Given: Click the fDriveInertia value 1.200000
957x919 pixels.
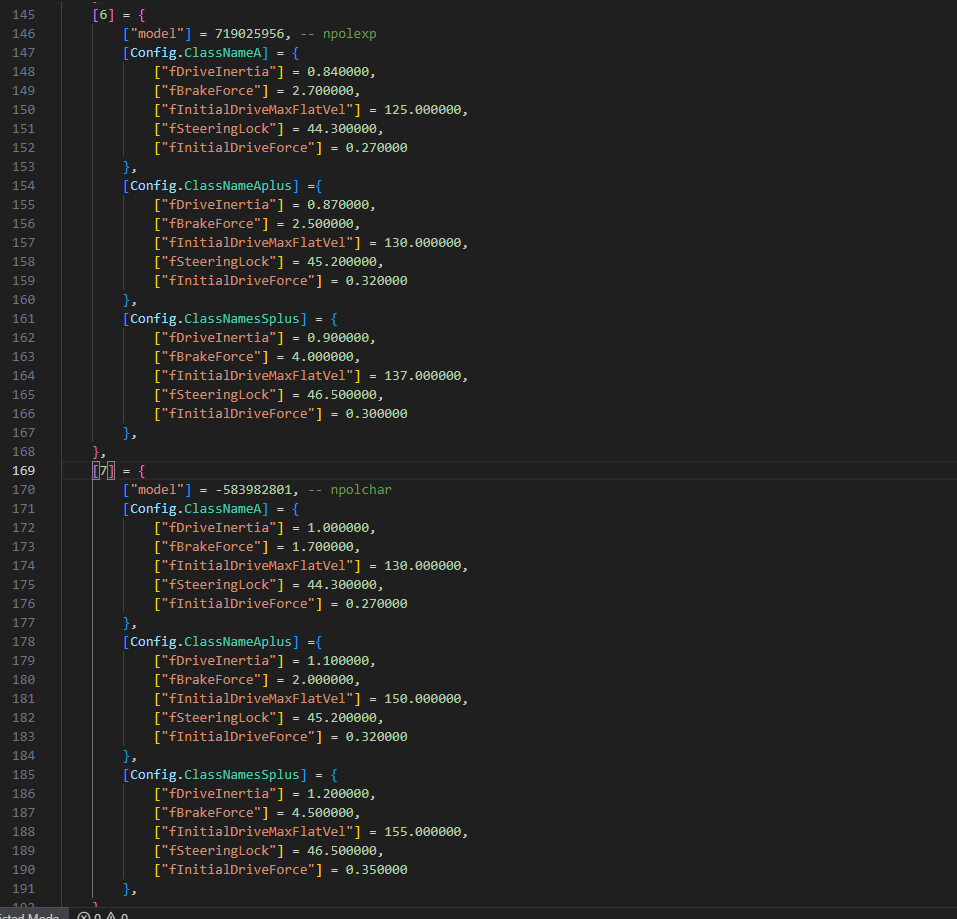Looking at the screenshot, I should (338, 793).
